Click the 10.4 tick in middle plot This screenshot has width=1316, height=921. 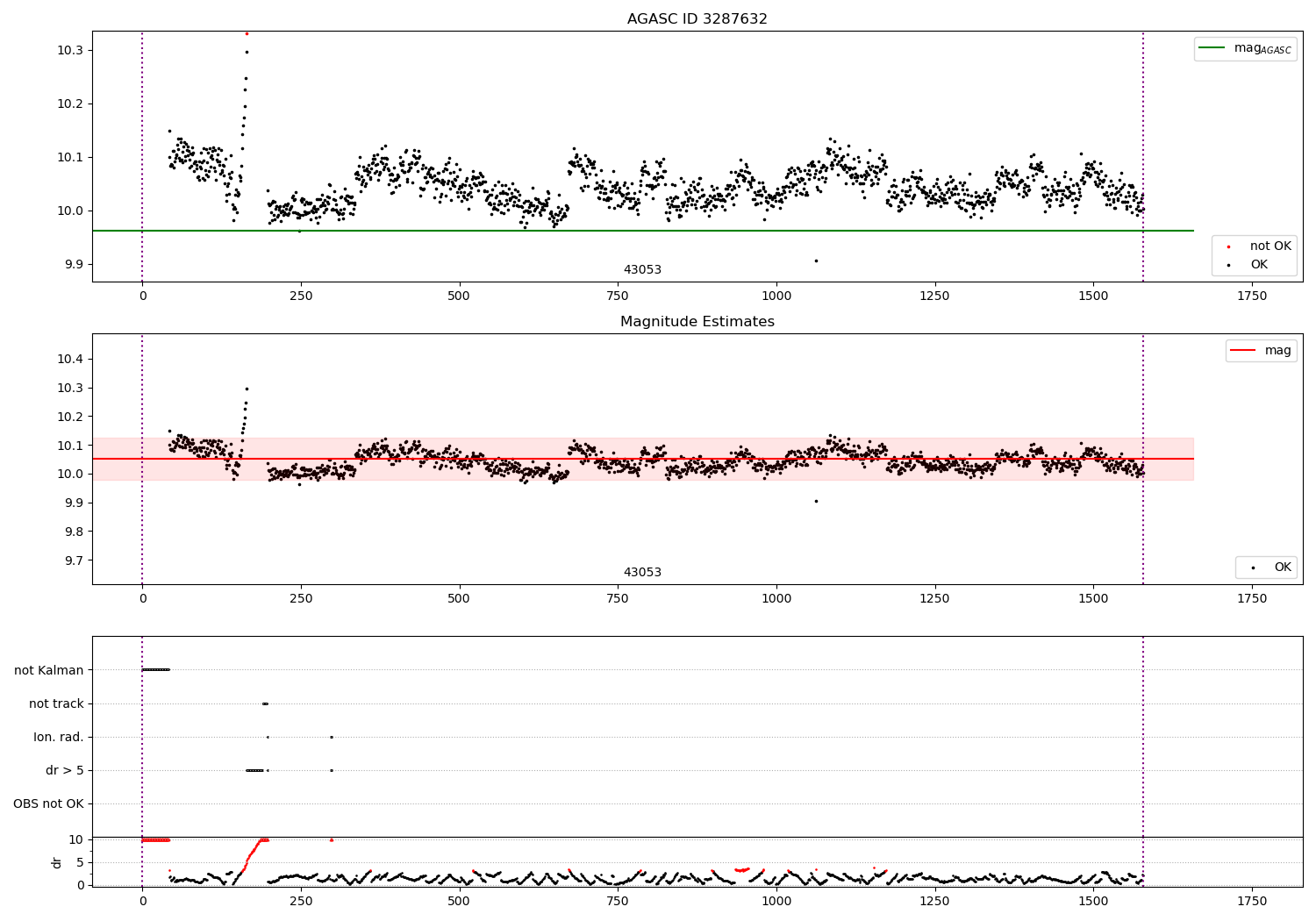point(70,359)
